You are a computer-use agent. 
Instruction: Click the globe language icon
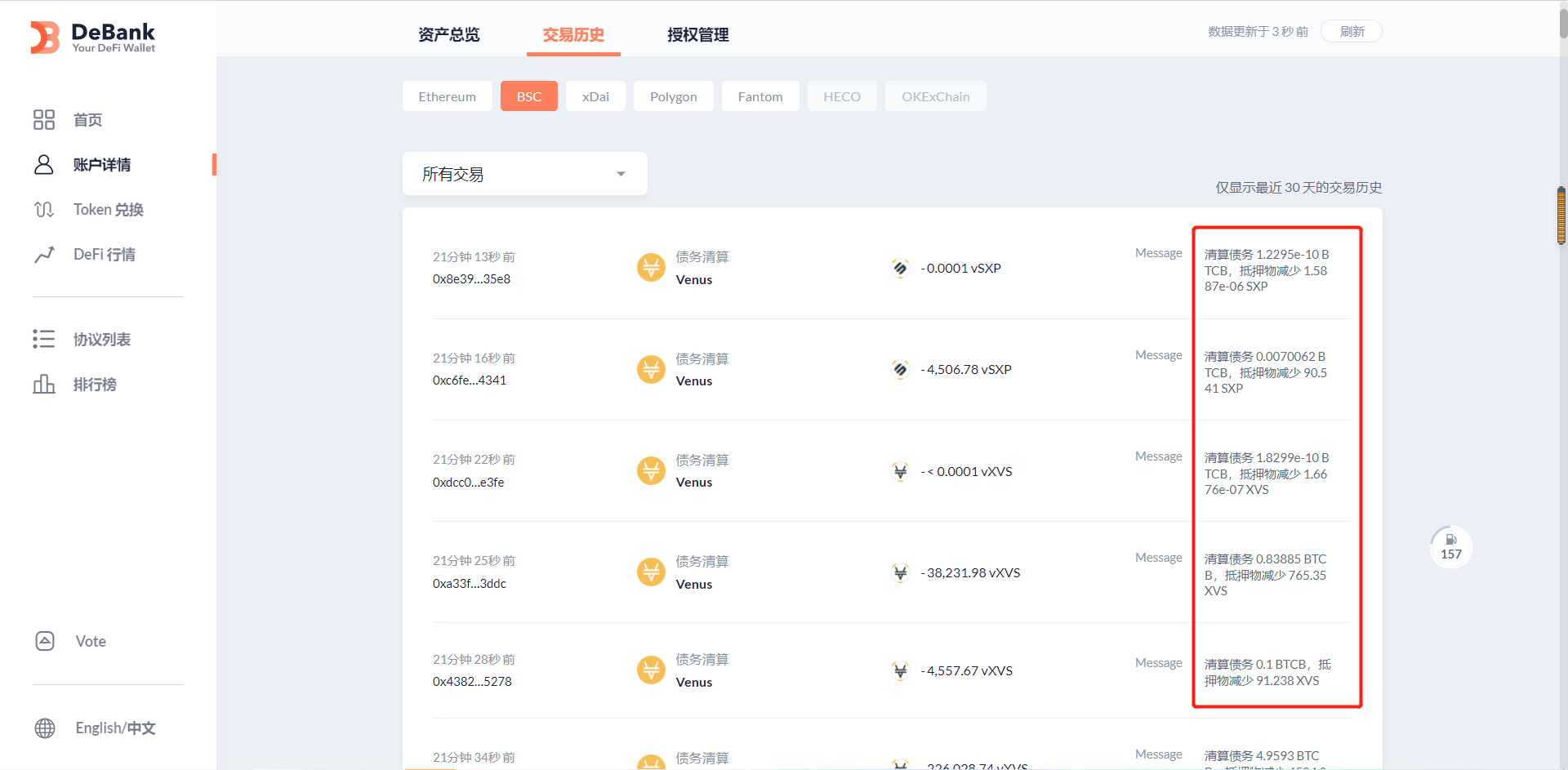pos(45,728)
